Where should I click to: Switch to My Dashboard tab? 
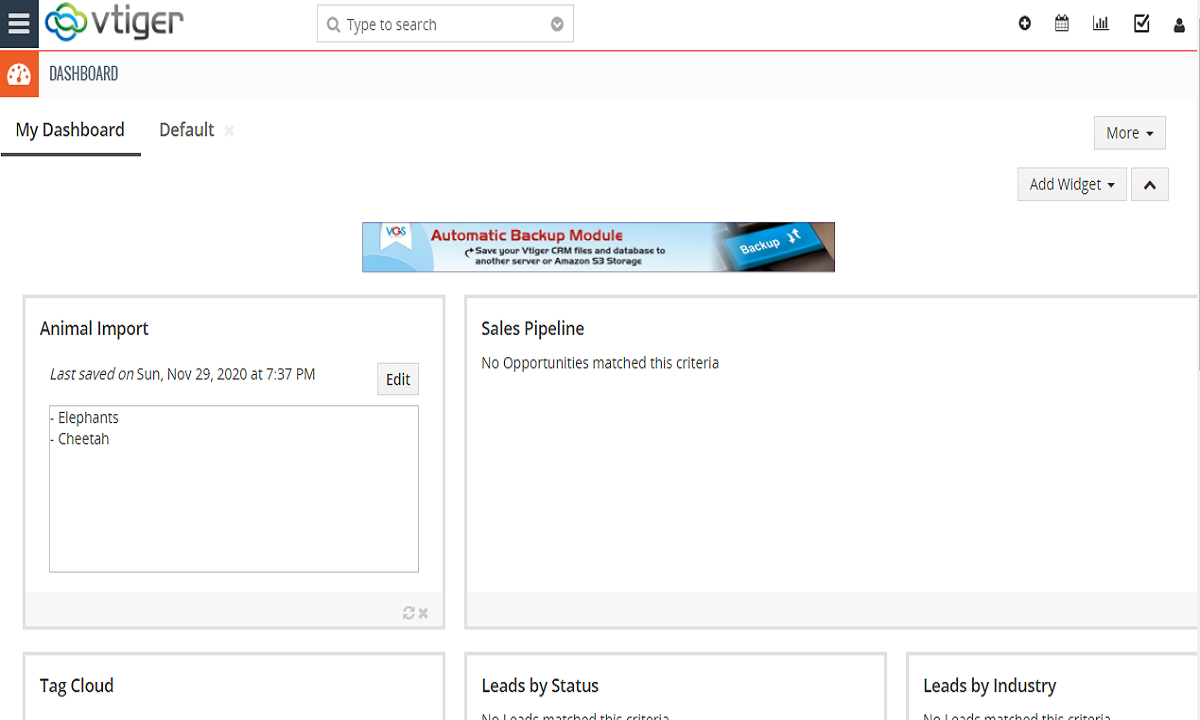click(x=70, y=130)
